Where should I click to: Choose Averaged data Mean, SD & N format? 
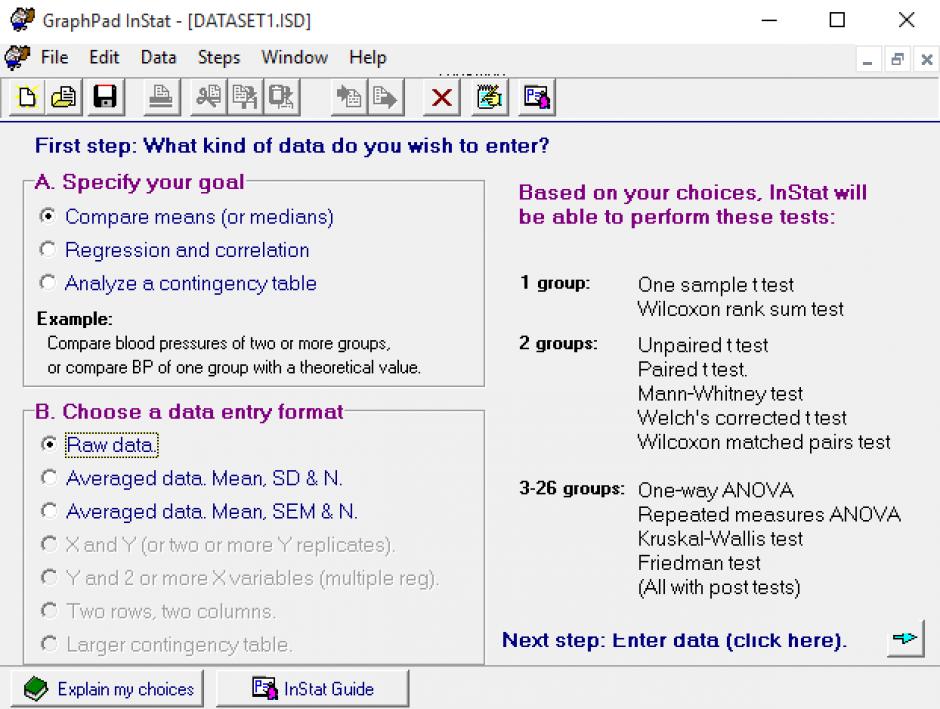pyautogui.click(x=192, y=478)
